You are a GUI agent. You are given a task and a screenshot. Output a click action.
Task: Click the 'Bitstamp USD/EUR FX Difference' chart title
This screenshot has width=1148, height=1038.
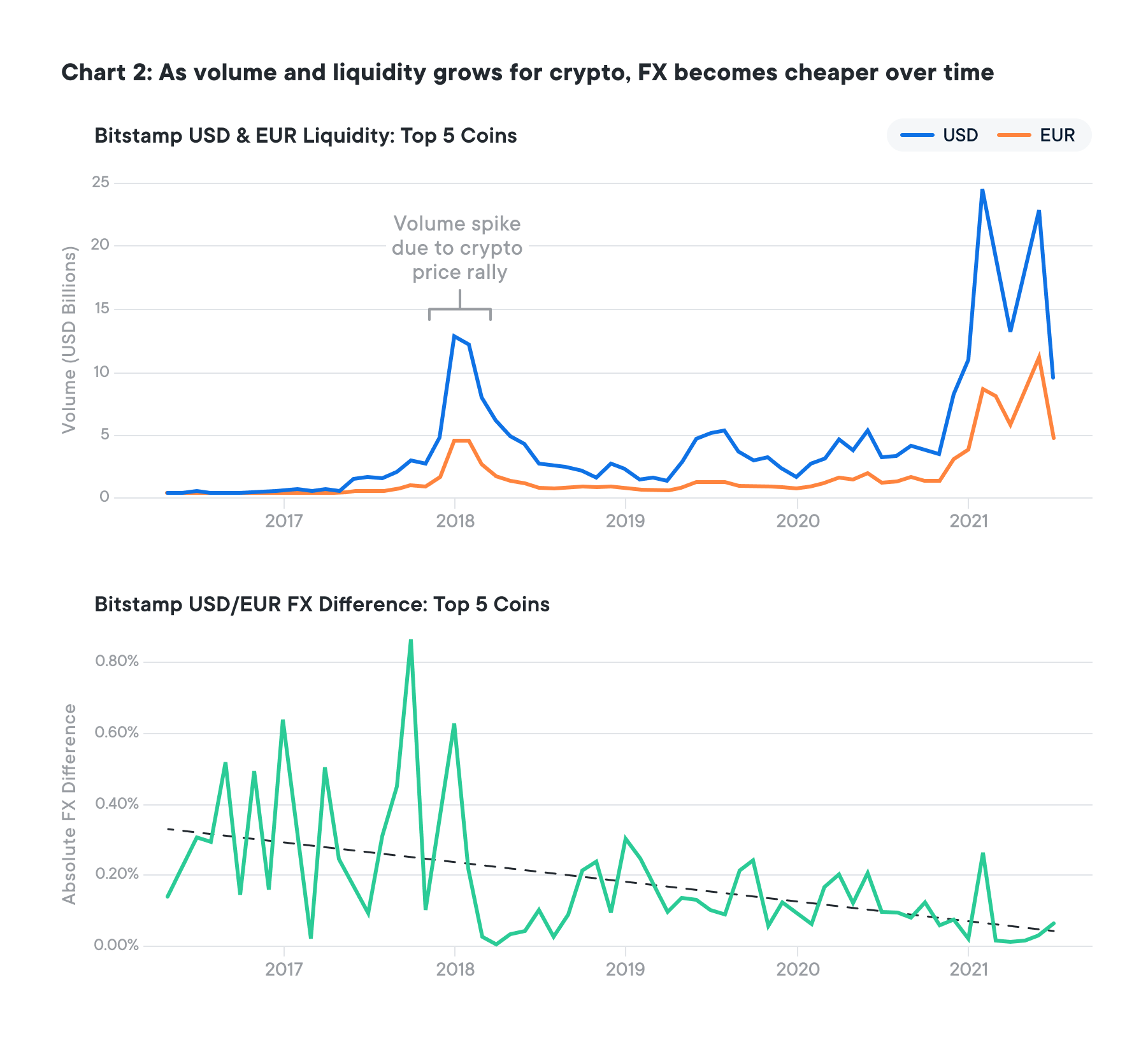point(322,604)
